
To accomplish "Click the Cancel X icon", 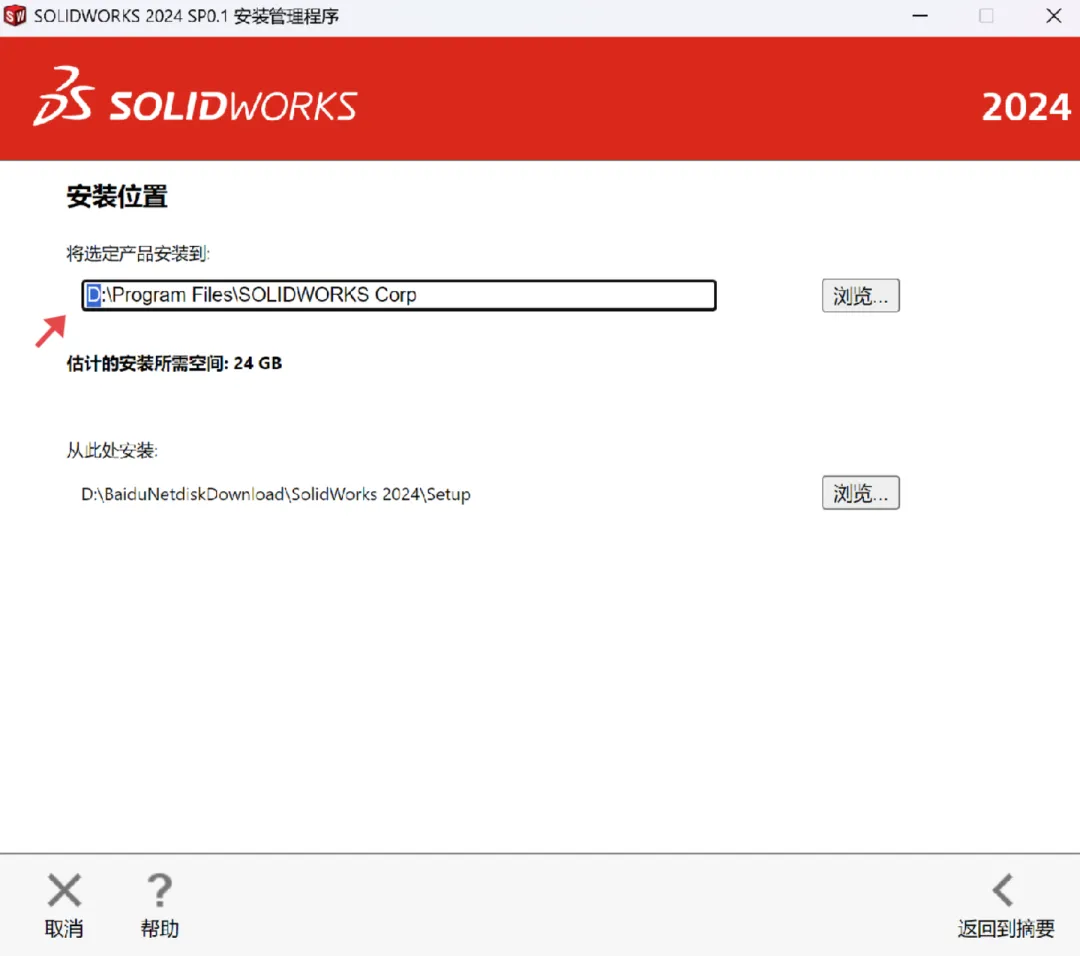I will (x=64, y=890).
